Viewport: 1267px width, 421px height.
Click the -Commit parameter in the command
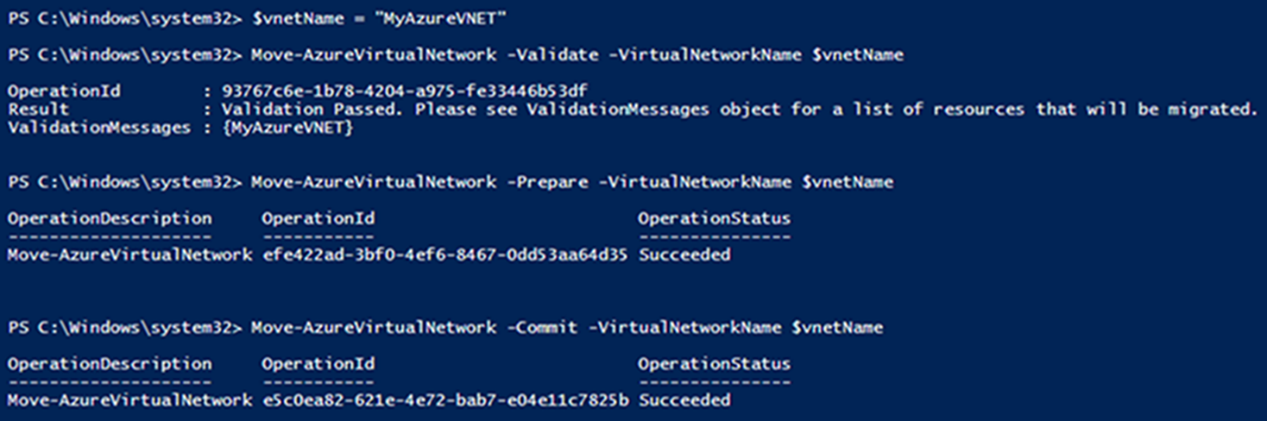(x=533, y=327)
